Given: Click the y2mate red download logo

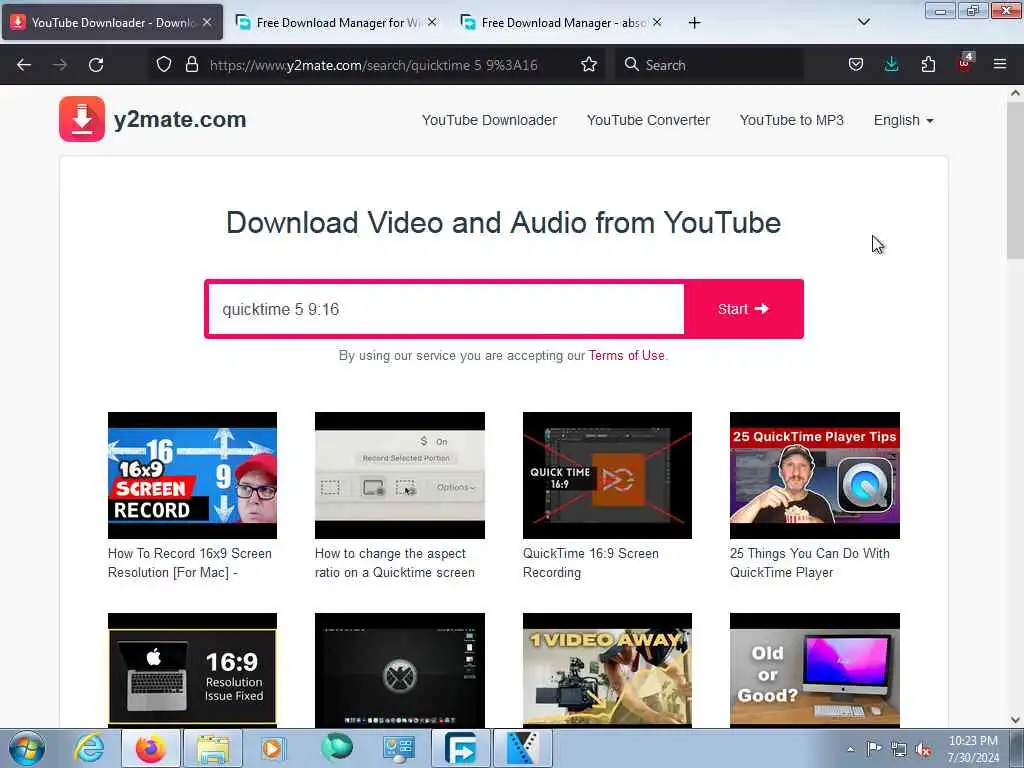Looking at the screenshot, I should [82, 119].
